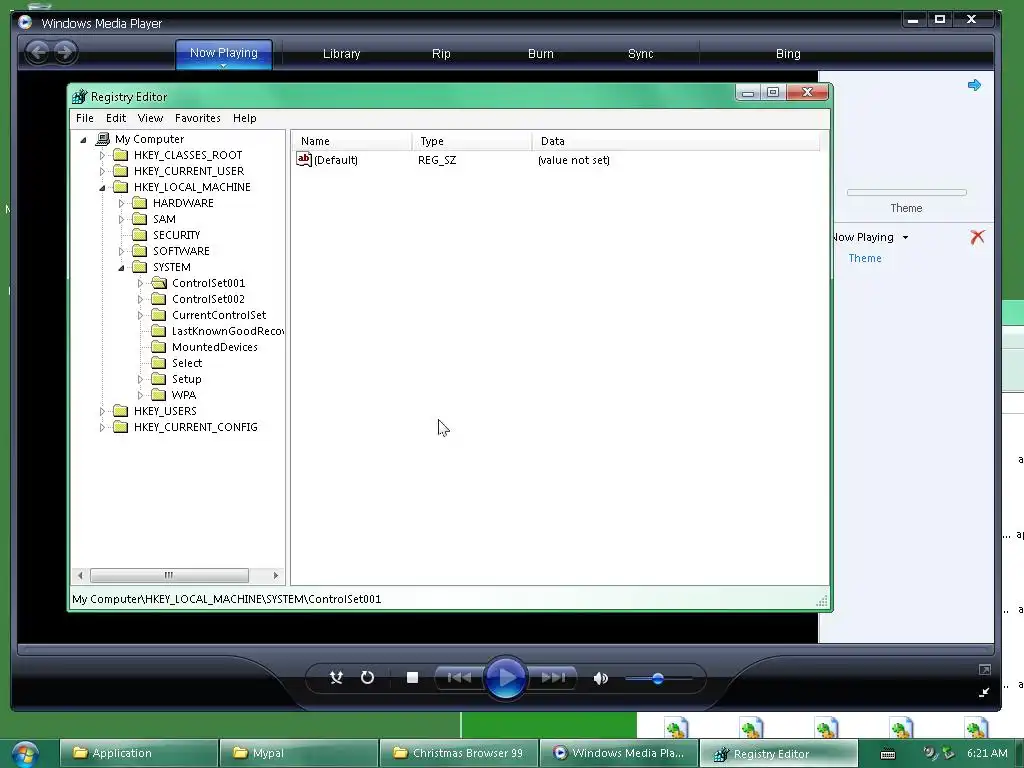Screen dimensions: 1024x768
Task: Open Registry Editor View menu
Action: 150,118
